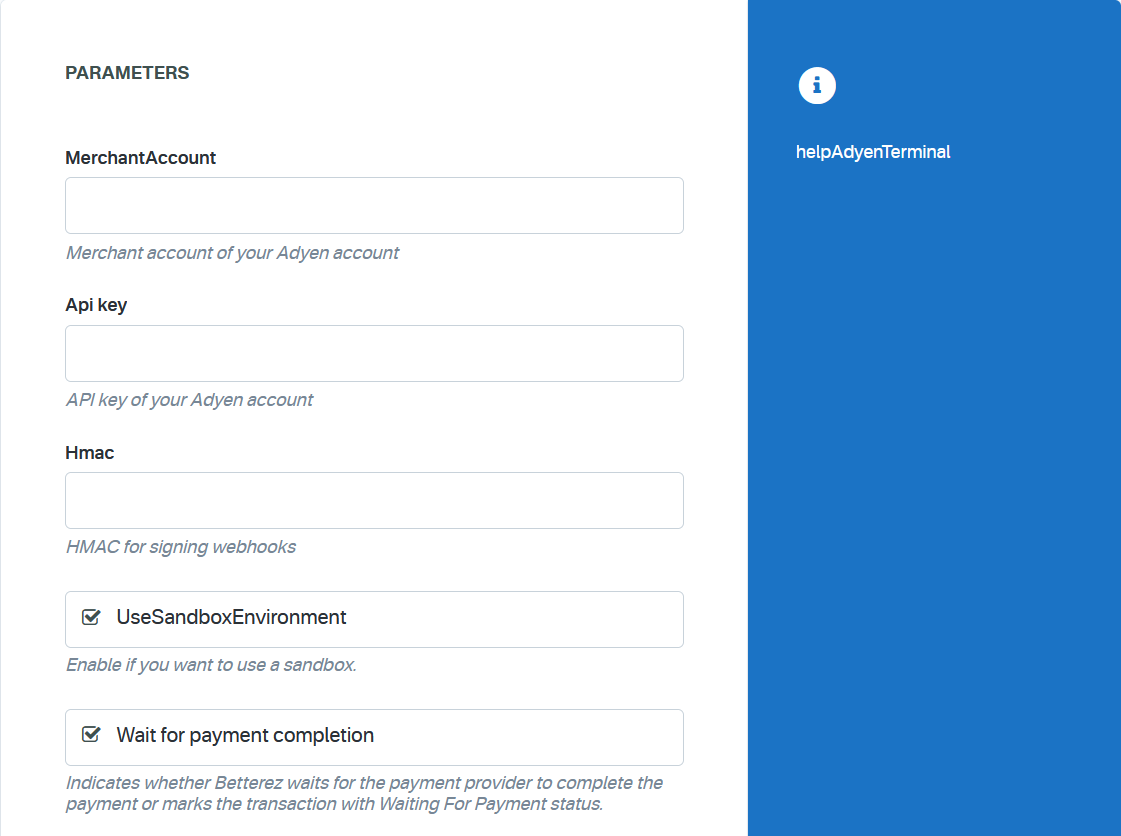This screenshot has height=836, width=1121.
Task: Click the checkmark inside UseSandboxEnvironment box
Action: coord(91,617)
